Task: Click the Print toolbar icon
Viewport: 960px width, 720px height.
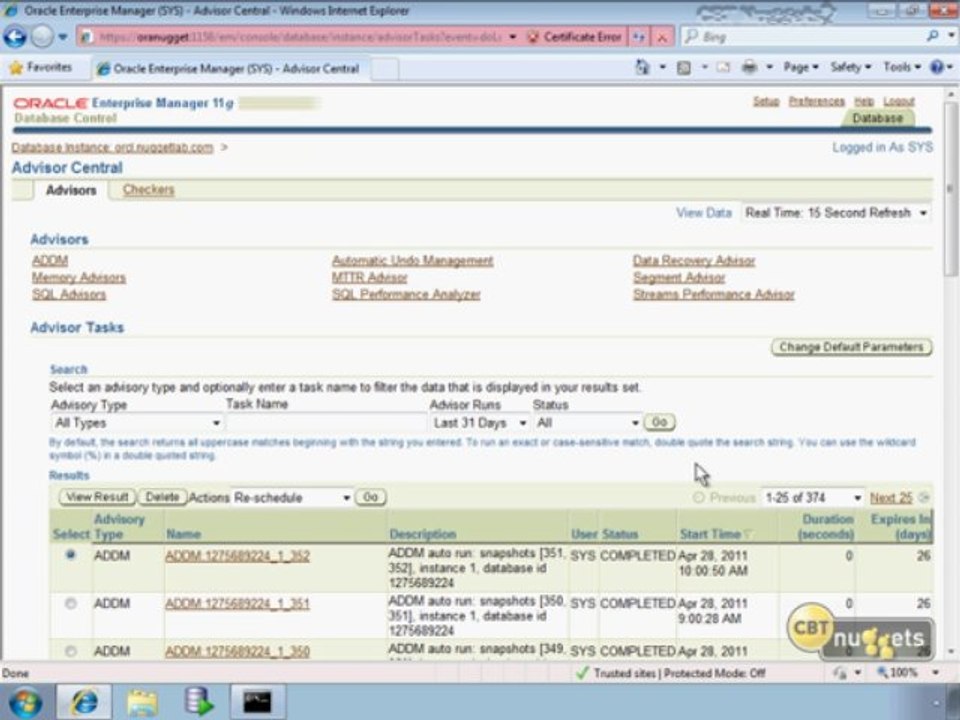Action: 750,67
